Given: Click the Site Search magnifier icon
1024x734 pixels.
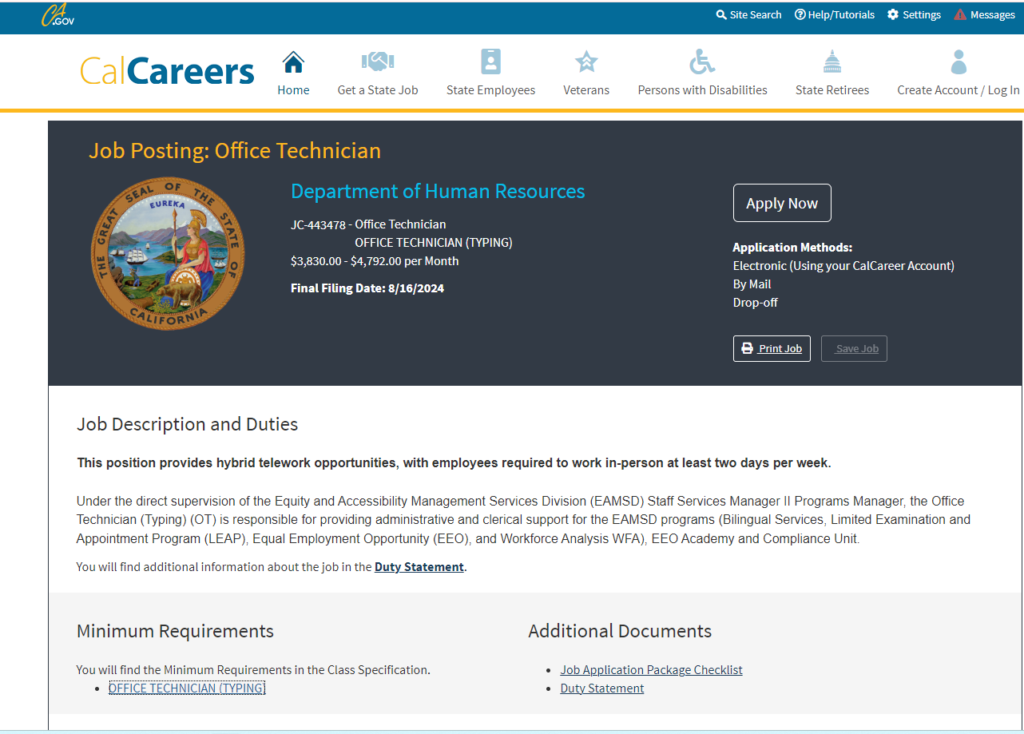Looking at the screenshot, I should point(721,14).
